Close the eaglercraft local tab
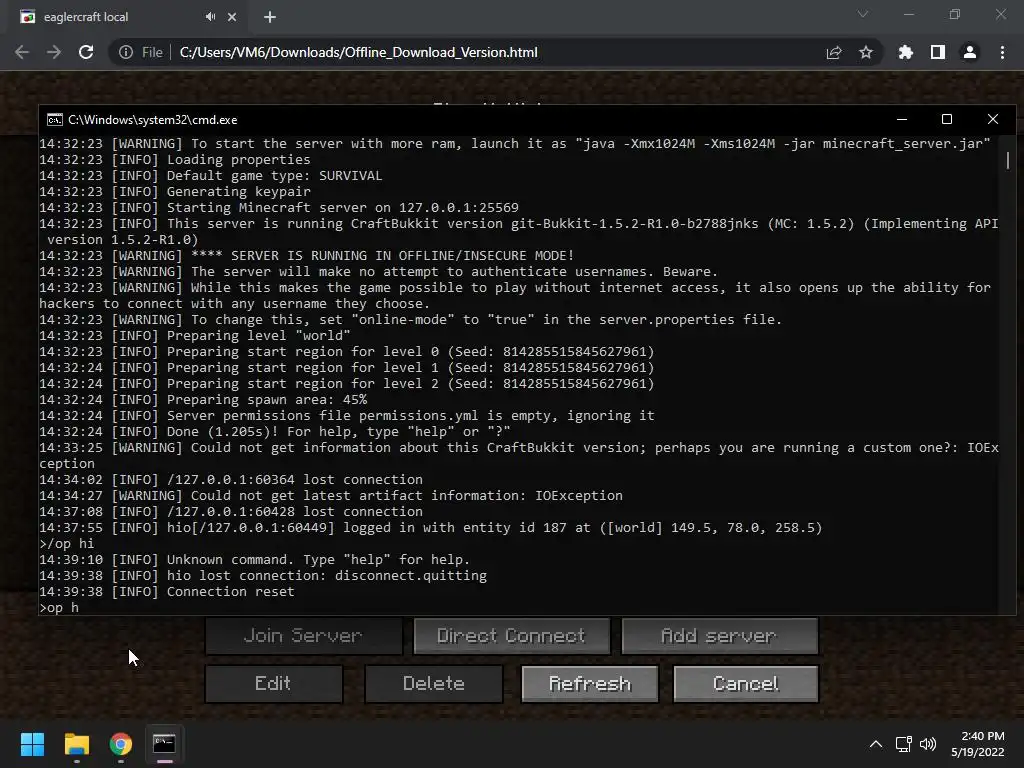 (x=232, y=17)
